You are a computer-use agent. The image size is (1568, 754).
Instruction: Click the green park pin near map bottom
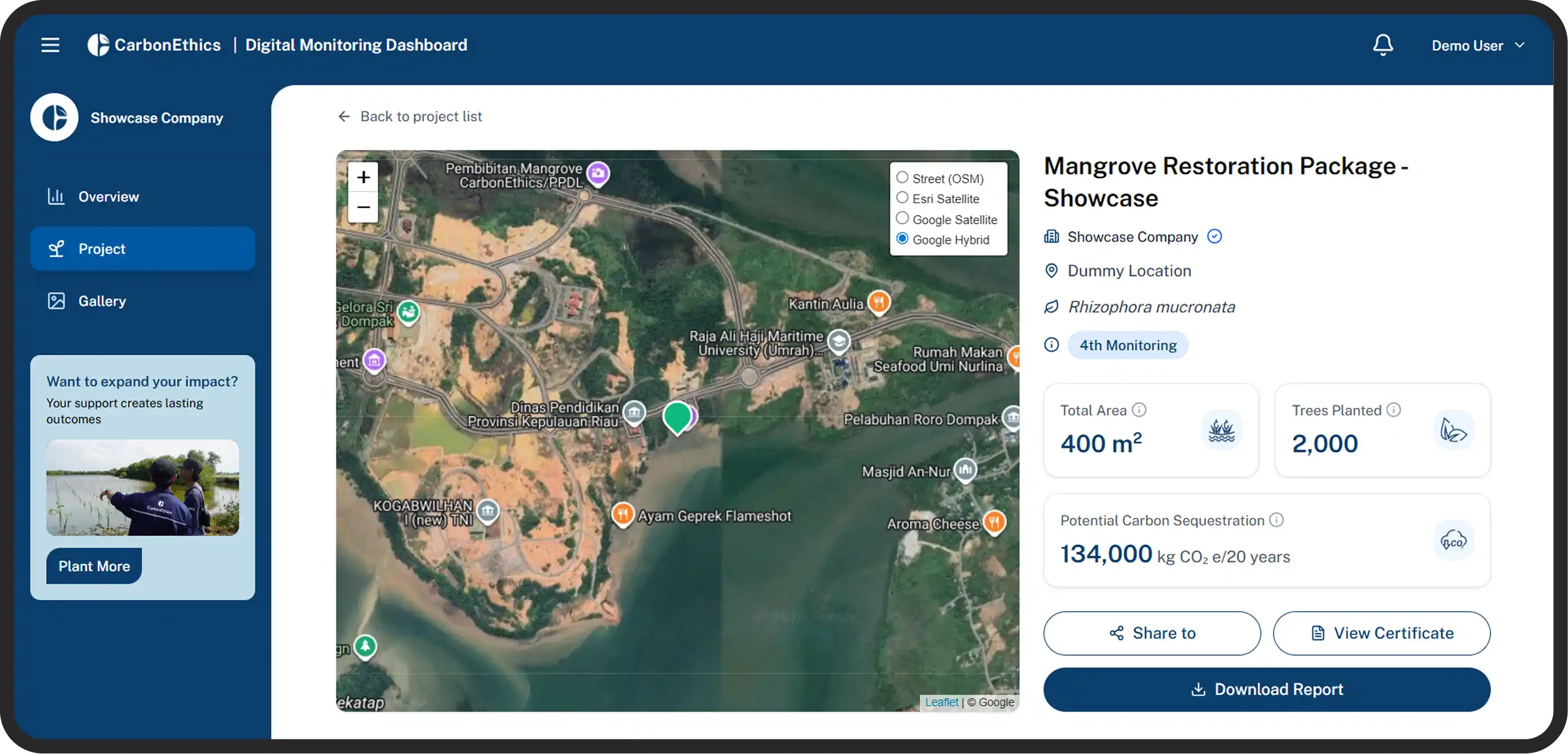click(365, 647)
